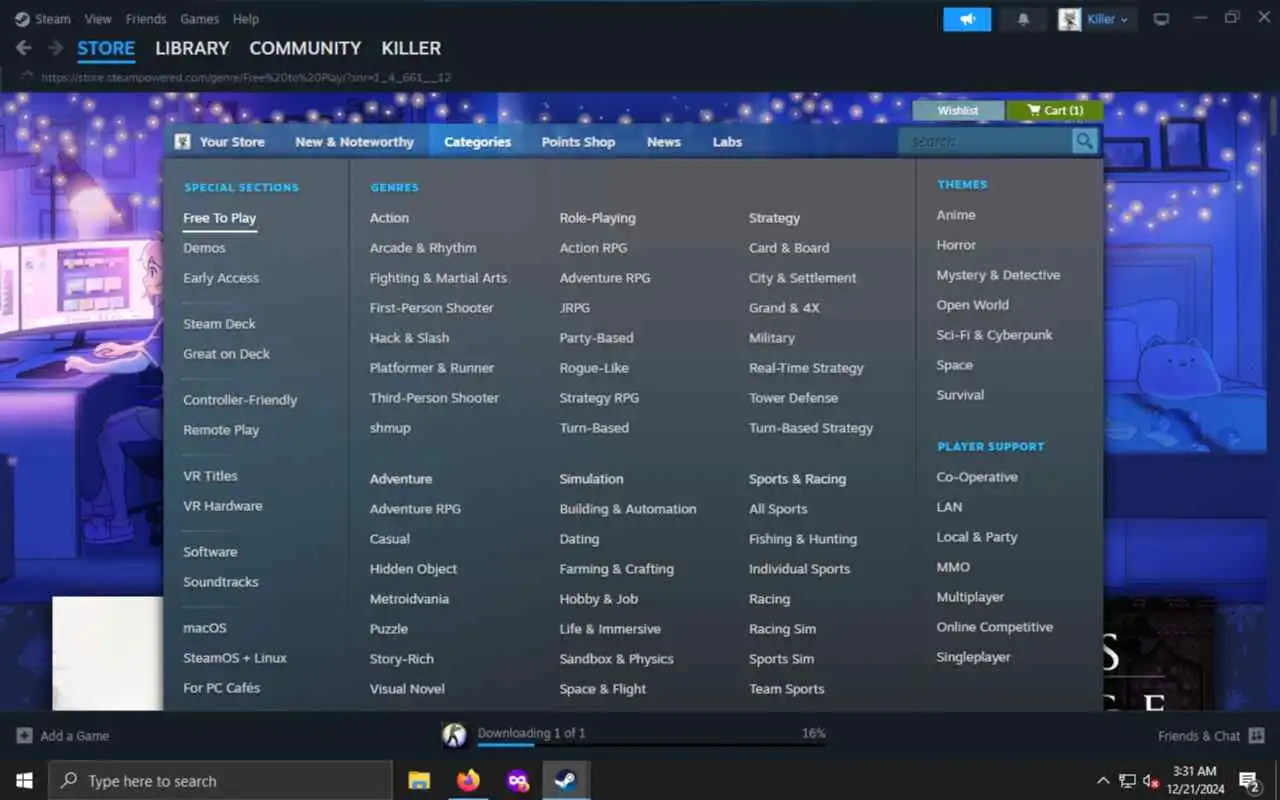Select Co-Operative player support

[977, 477]
